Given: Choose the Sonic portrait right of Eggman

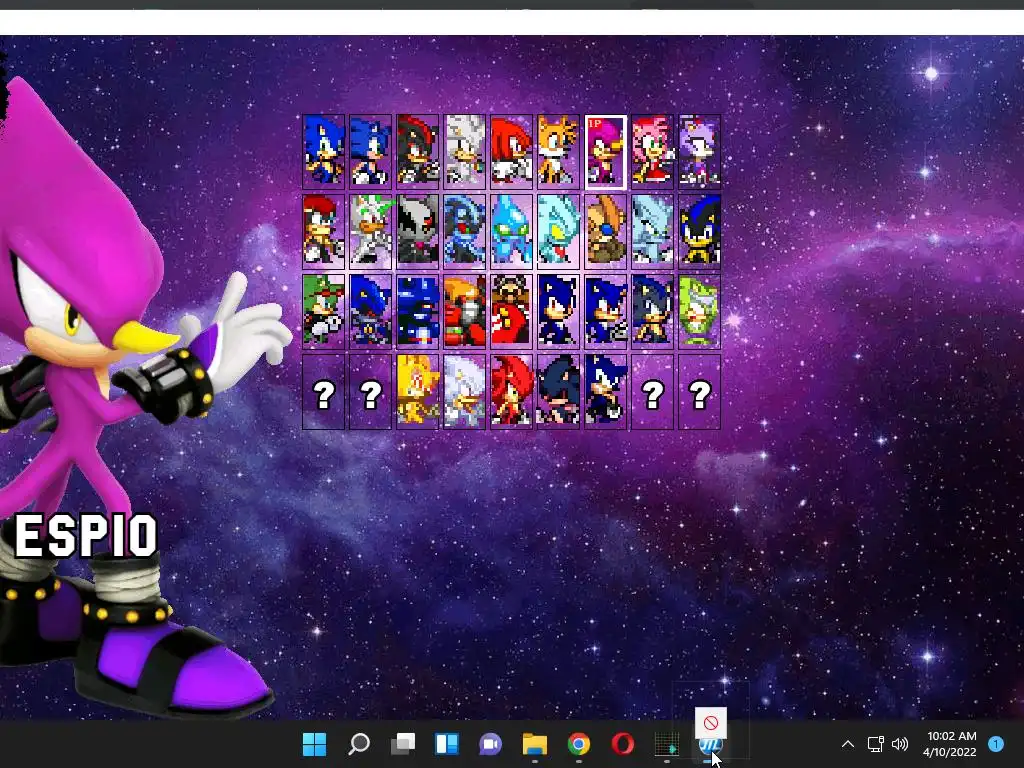Looking at the screenshot, I should pos(558,311).
